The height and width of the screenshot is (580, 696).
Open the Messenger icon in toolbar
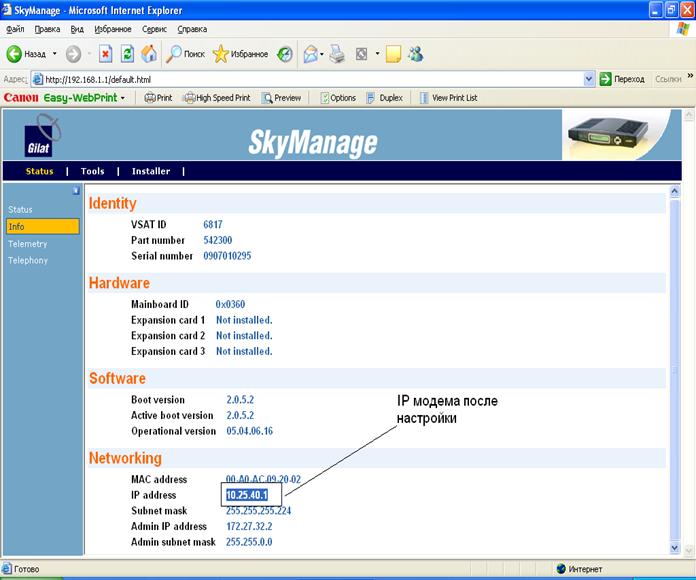tap(416, 54)
